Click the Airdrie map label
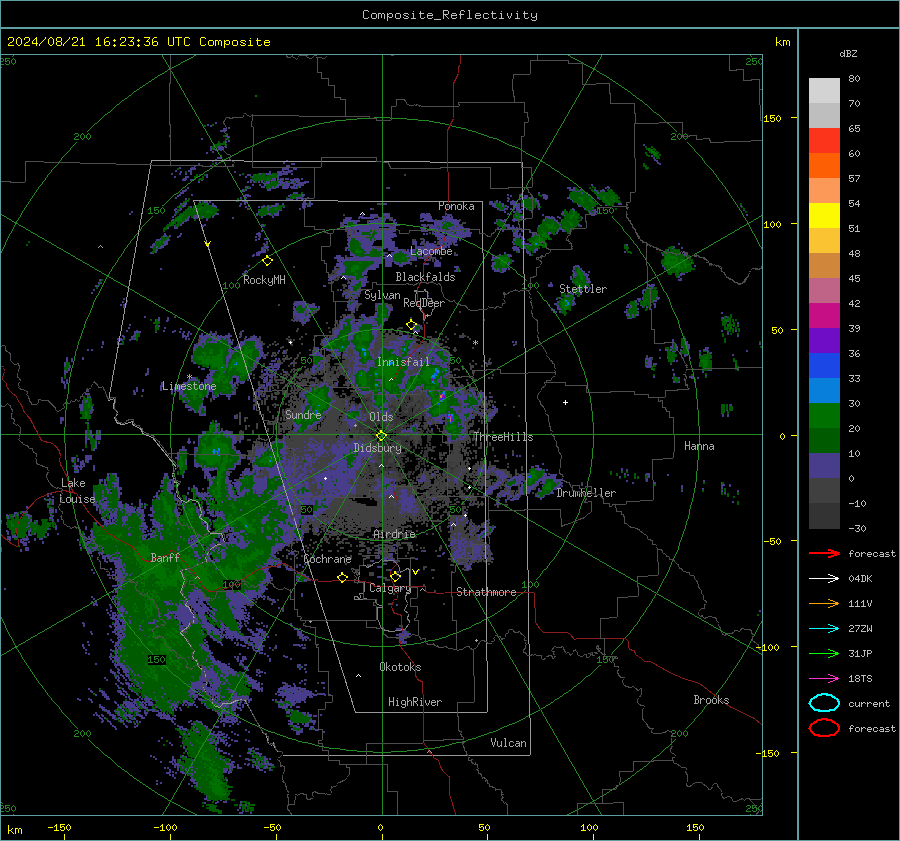900x841 pixels. tap(394, 534)
